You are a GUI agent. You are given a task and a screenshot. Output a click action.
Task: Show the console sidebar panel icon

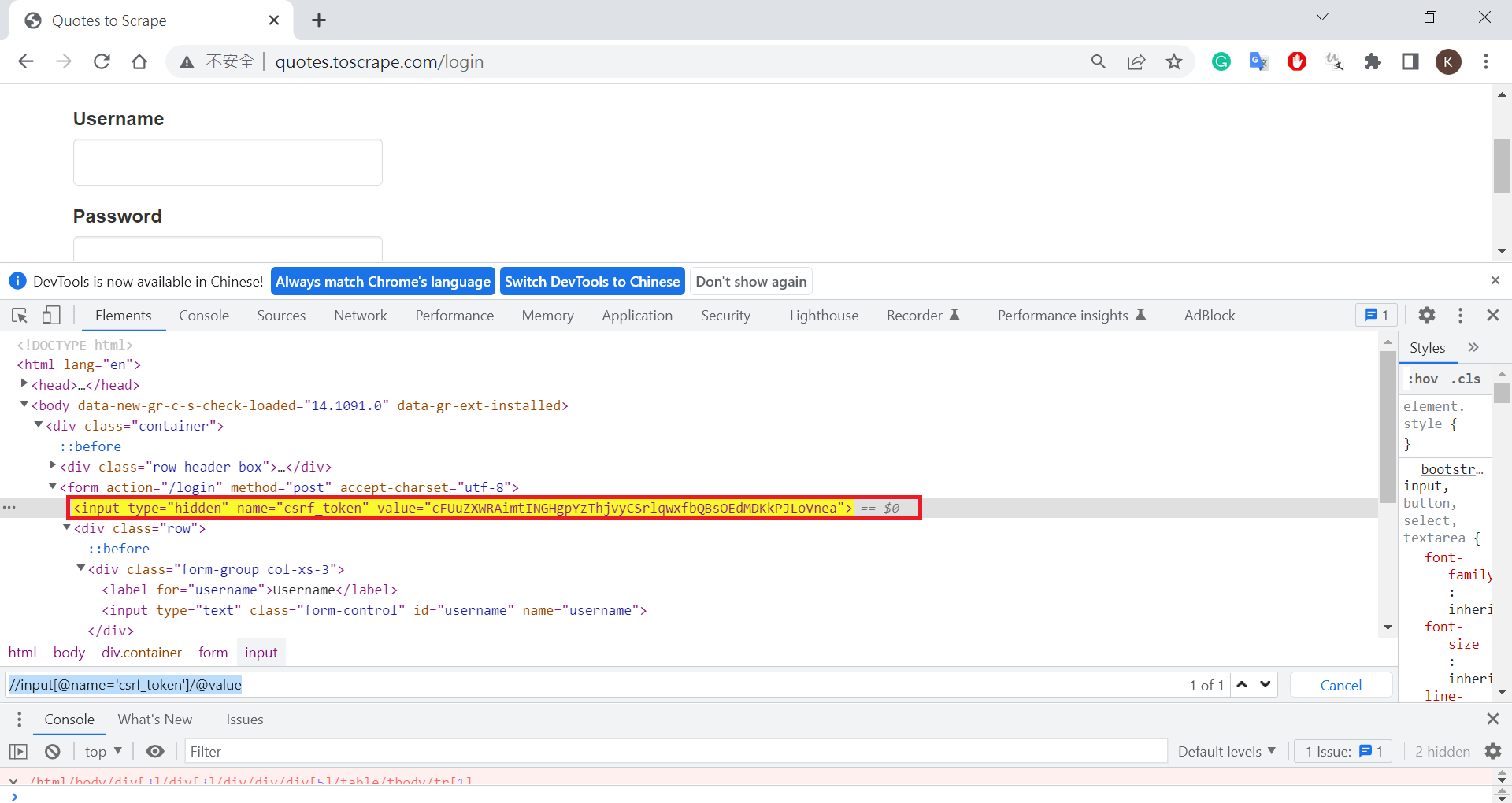point(18,752)
